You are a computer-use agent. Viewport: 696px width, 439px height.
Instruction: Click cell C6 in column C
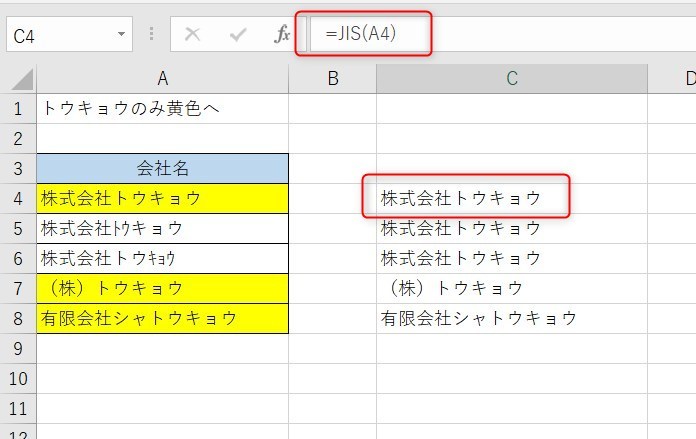pyautogui.click(x=512, y=259)
